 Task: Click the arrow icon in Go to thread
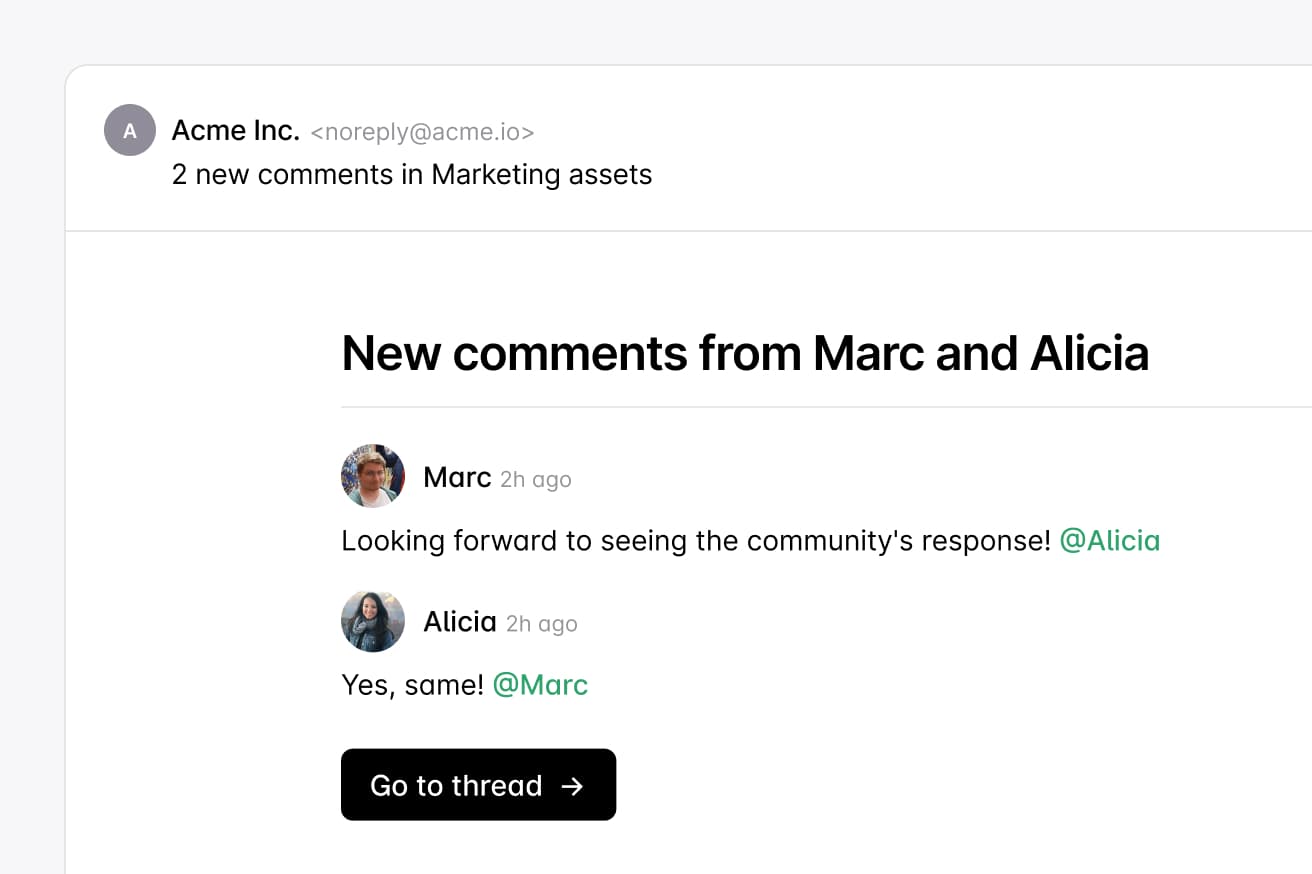572,786
